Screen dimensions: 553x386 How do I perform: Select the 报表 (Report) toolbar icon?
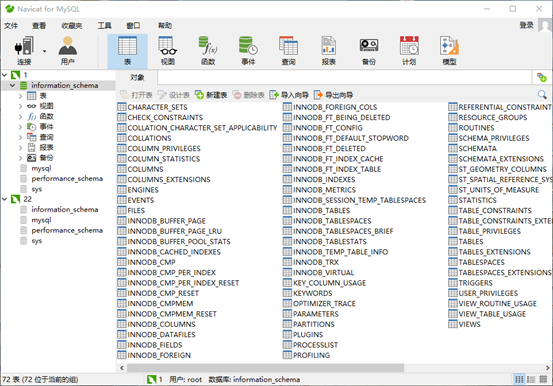tap(328, 51)
